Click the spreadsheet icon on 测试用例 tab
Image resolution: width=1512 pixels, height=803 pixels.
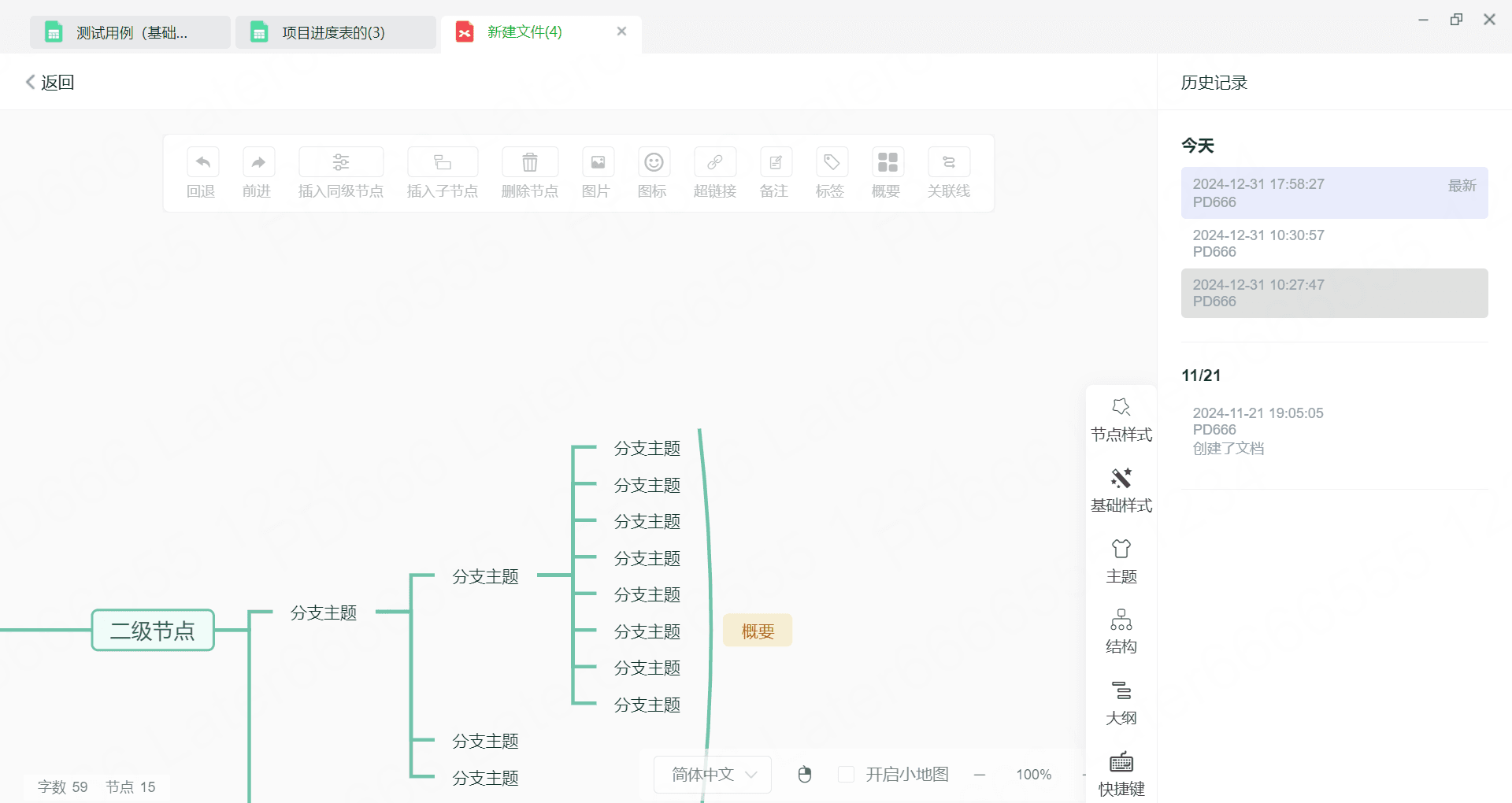54,32
